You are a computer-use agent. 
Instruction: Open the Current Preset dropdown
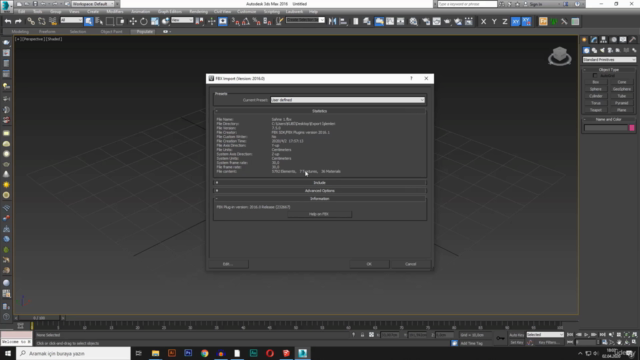[x=347, y=100]
